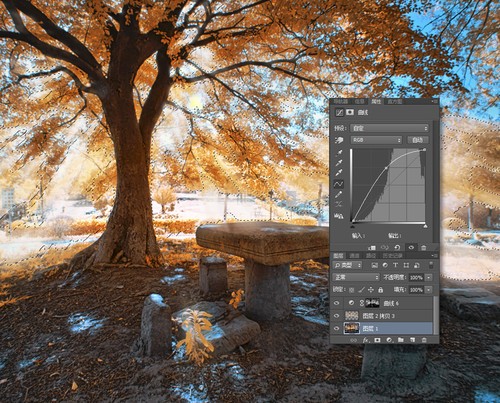Click the smooth curve values icon
This screenshot has height=403, width=500.
(x=339, y=204)
